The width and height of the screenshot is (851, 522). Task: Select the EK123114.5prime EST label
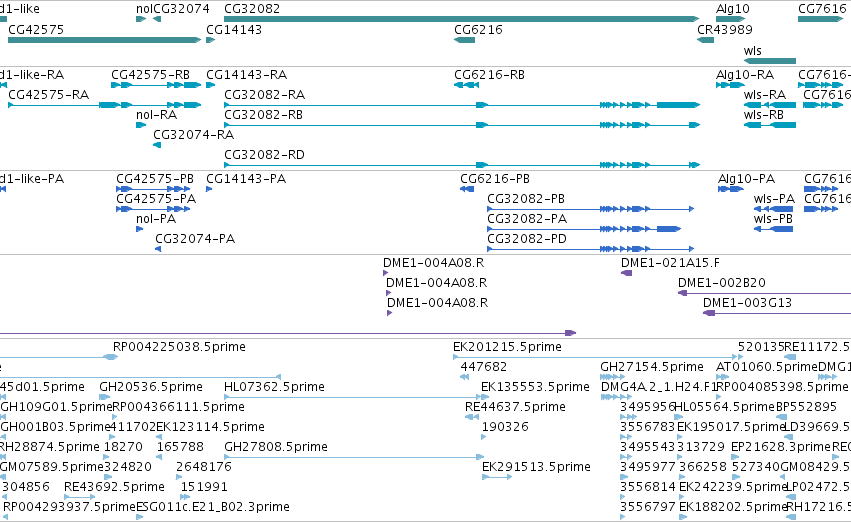point(211,428)
